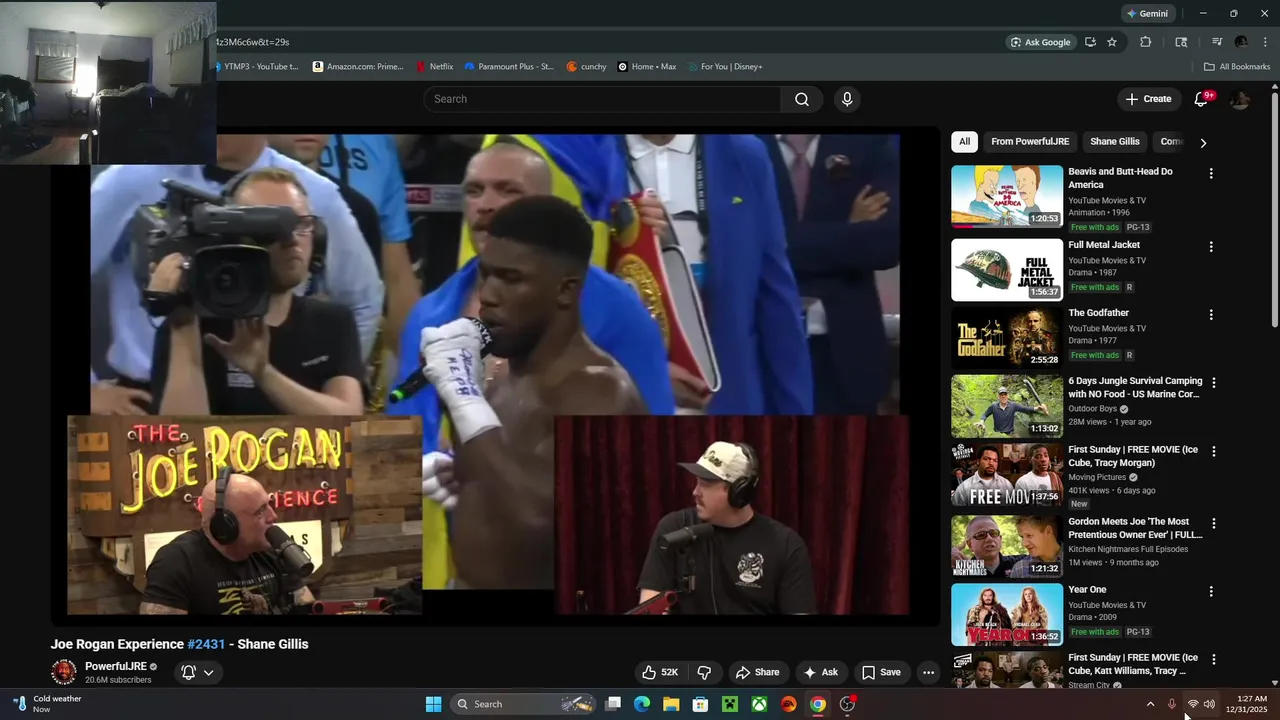The width and height of the screenshot is (1280, 720).
Task: Click YouTube search magnifier button
Action: coord(802,99)
